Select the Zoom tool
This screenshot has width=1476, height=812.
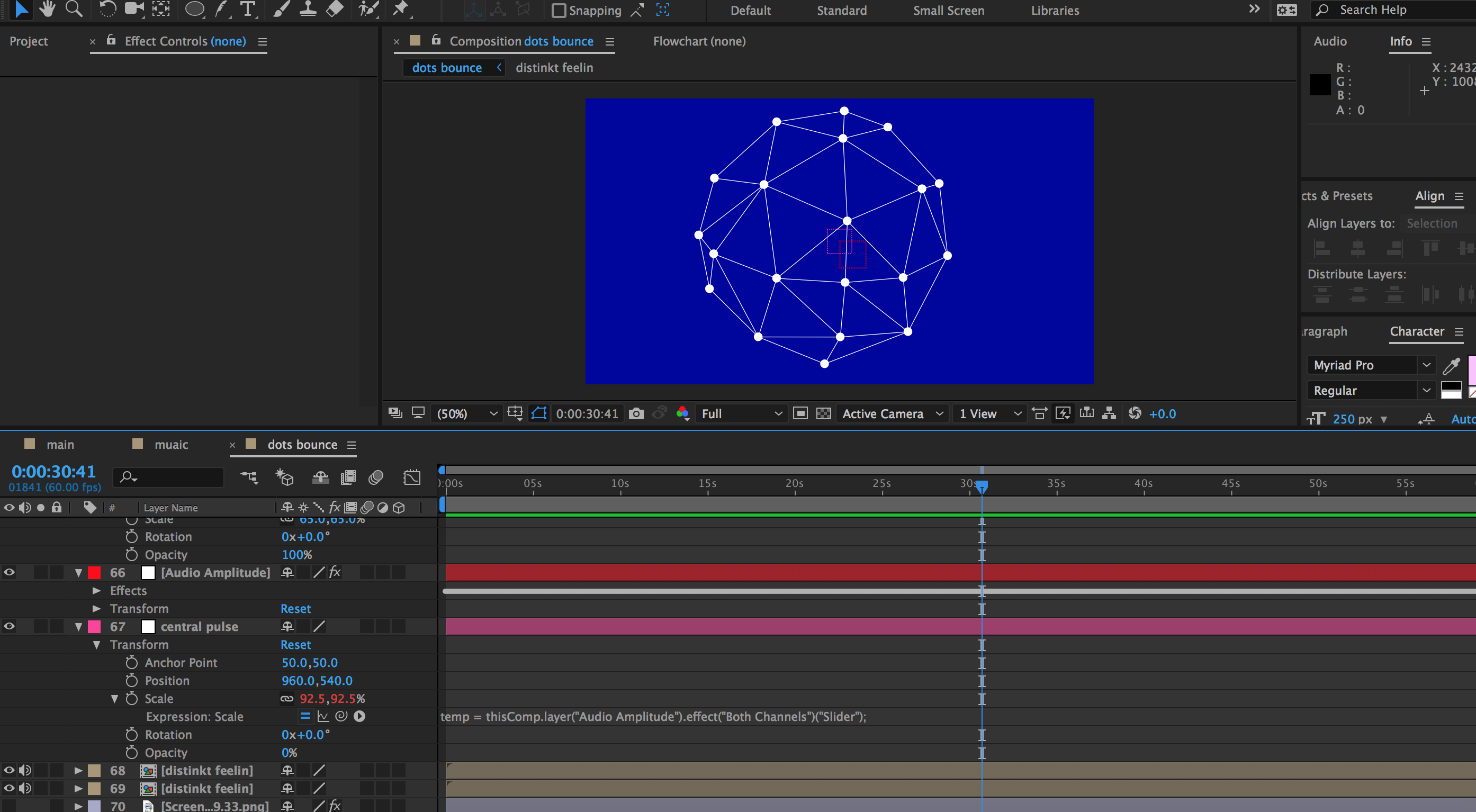(74, 8)
